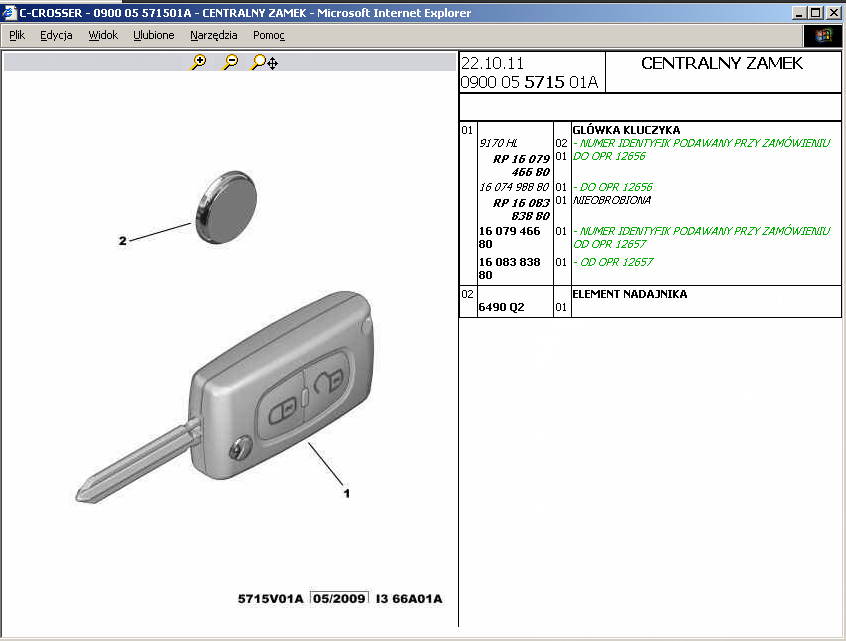Select GŁÓWKA KLUCZYKA heading

(626, 130)
